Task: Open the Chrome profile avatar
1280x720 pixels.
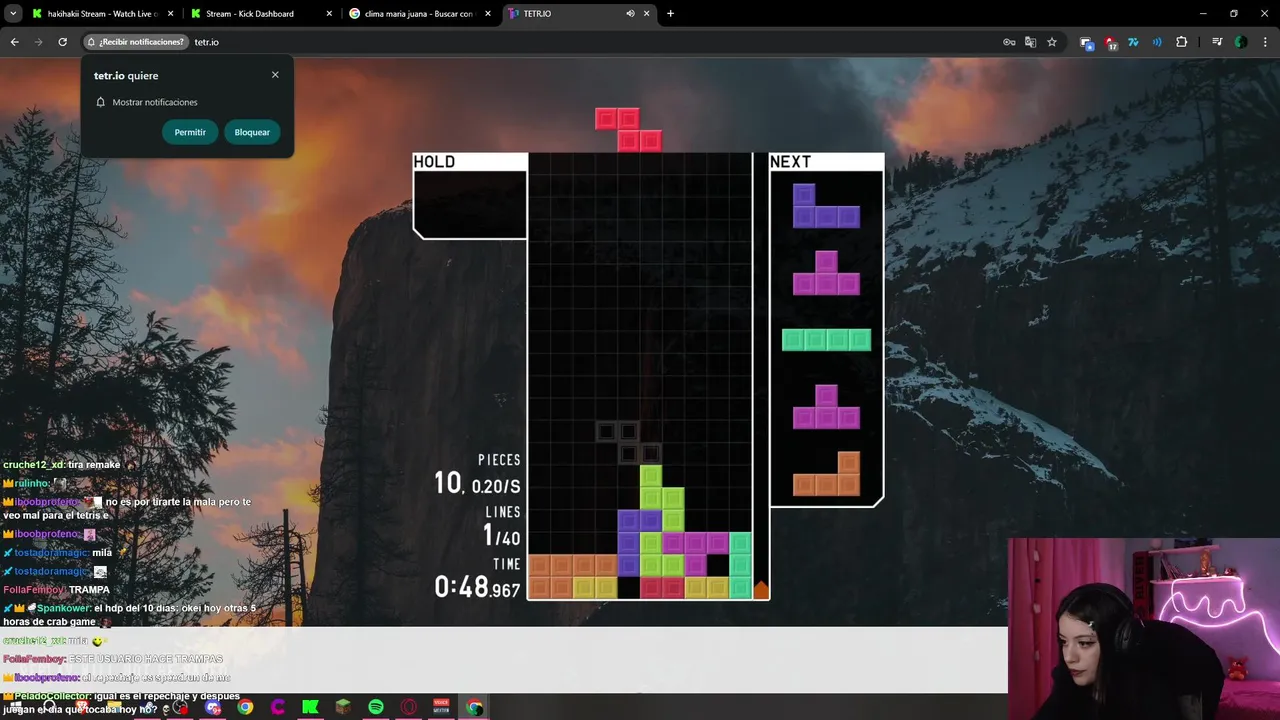Action: click(x=1241, y=42)
